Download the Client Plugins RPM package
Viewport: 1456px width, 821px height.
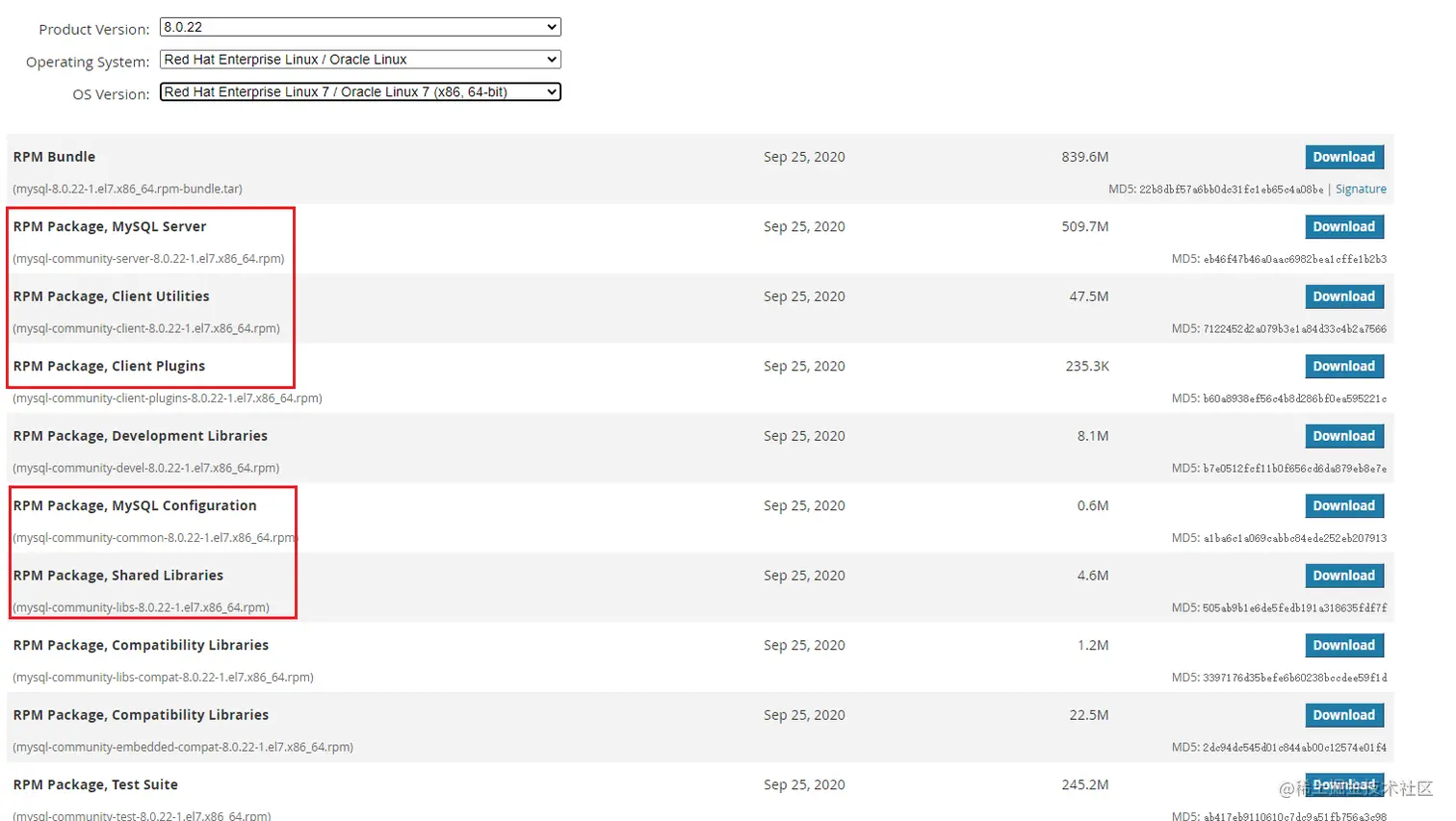(1344, 367)
